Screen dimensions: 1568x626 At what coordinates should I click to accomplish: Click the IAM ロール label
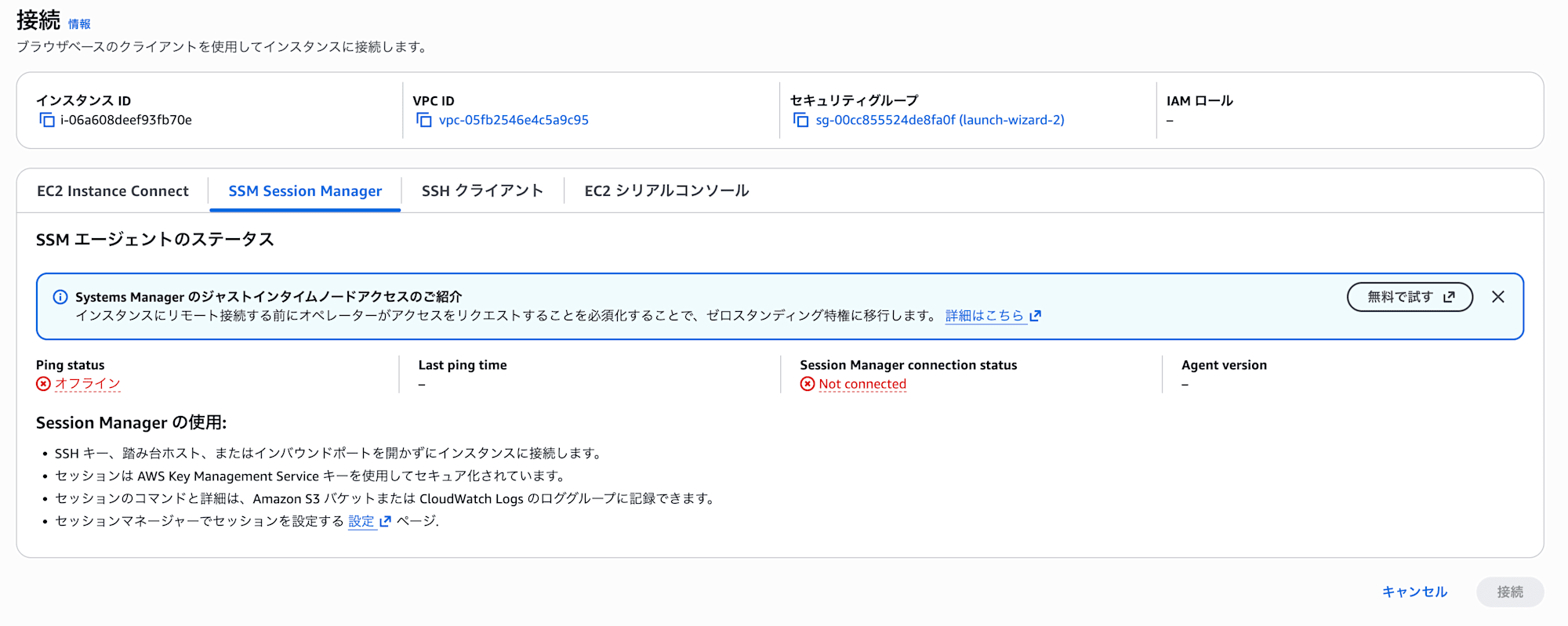(1200, 101)
